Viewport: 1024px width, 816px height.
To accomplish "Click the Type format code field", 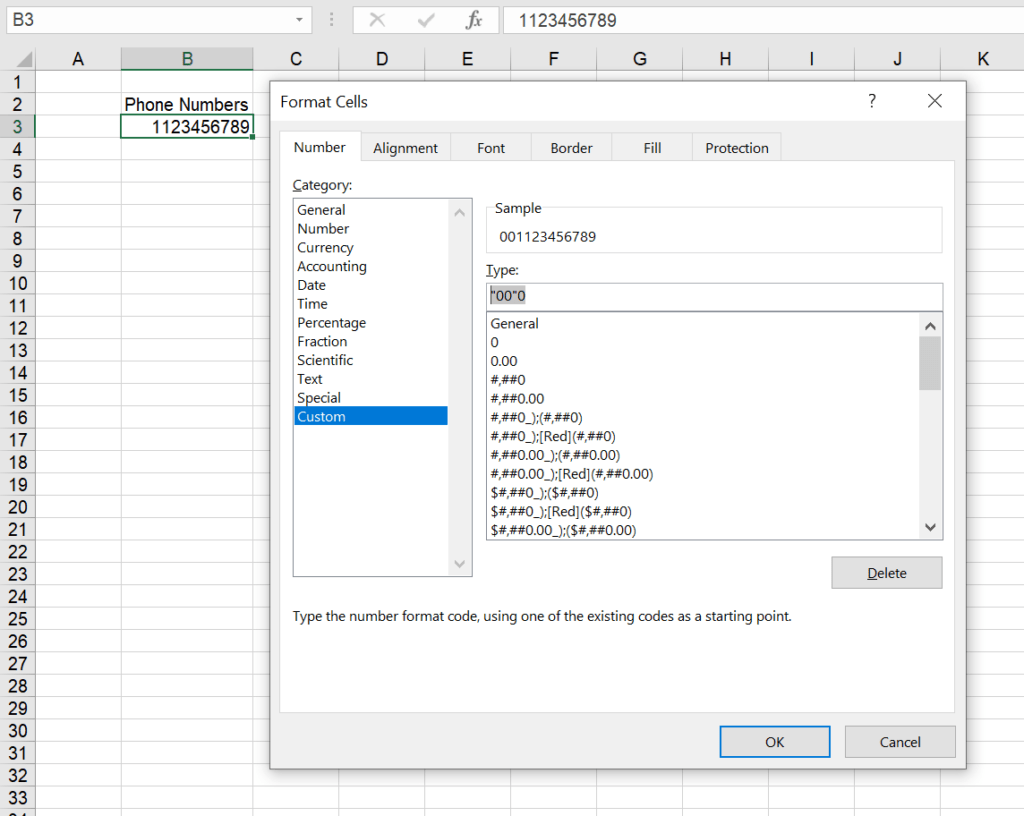I will tap(714, 296).
